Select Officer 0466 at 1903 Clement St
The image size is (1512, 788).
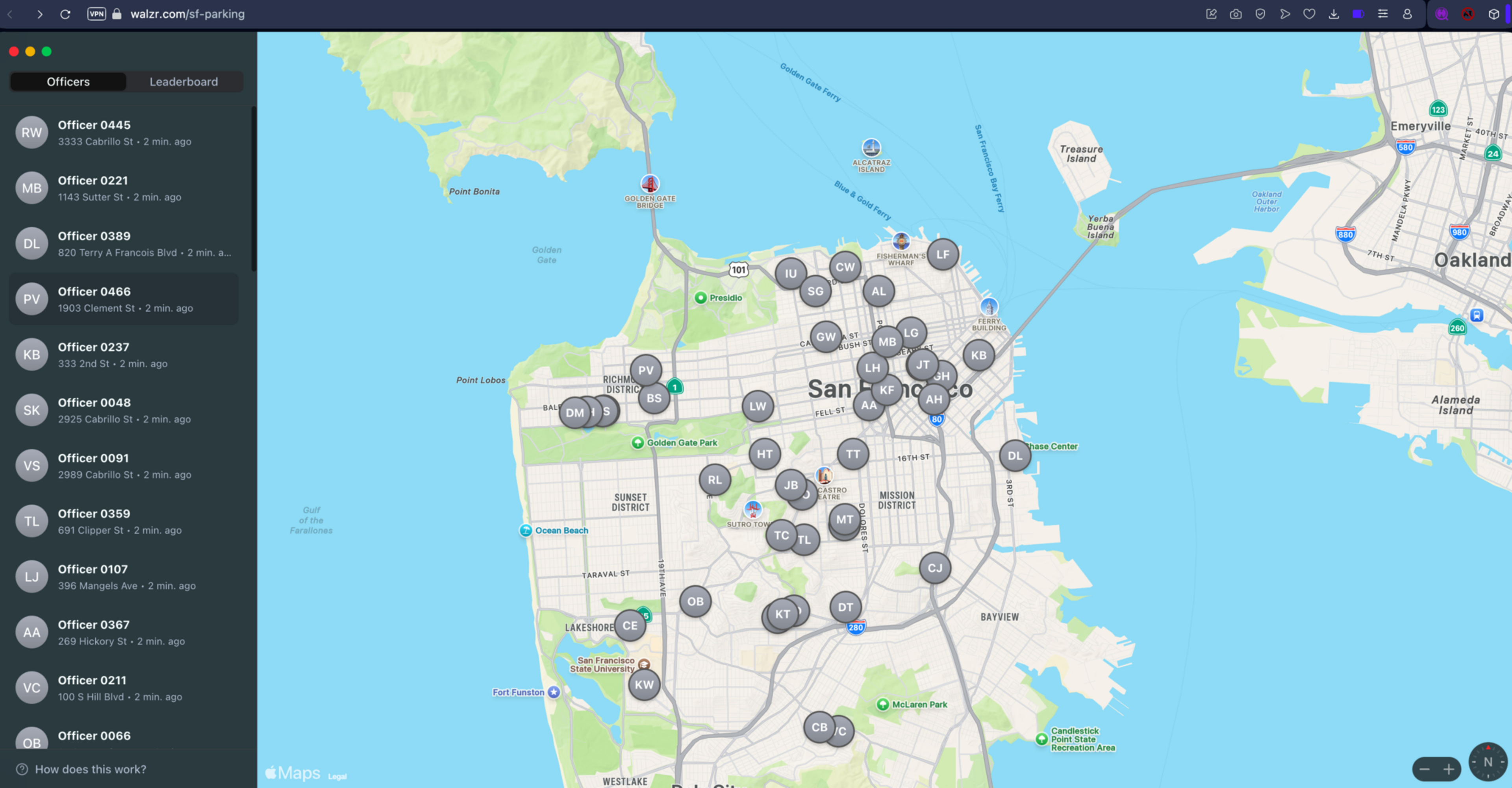click(x=124, y=299)
